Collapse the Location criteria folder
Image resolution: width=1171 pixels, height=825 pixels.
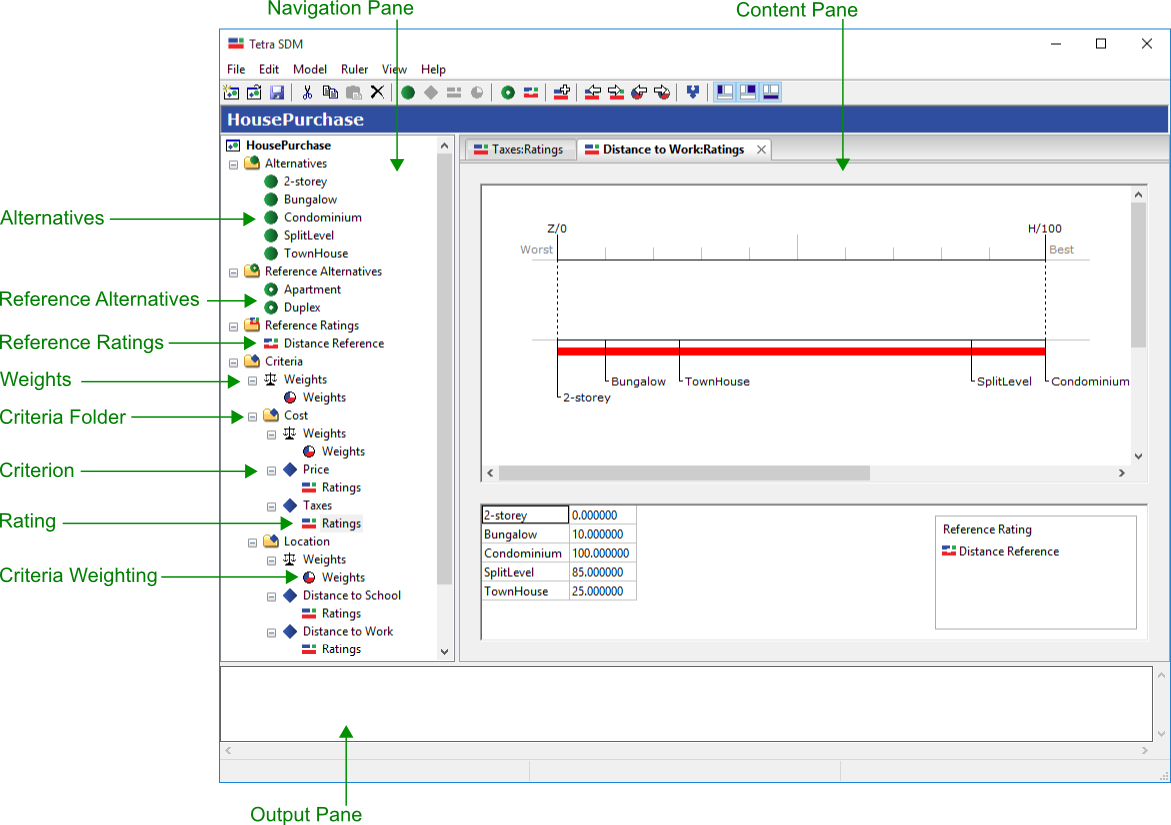click(x=253, y=541)
